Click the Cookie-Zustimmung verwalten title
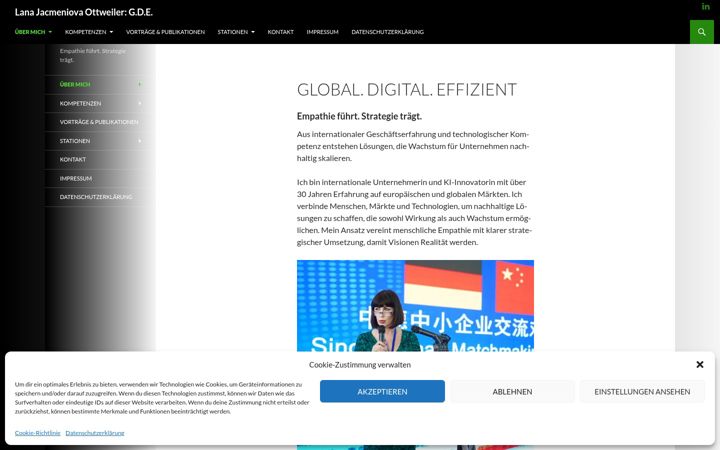Screen dimensions: 720x450 click(360, 365)
